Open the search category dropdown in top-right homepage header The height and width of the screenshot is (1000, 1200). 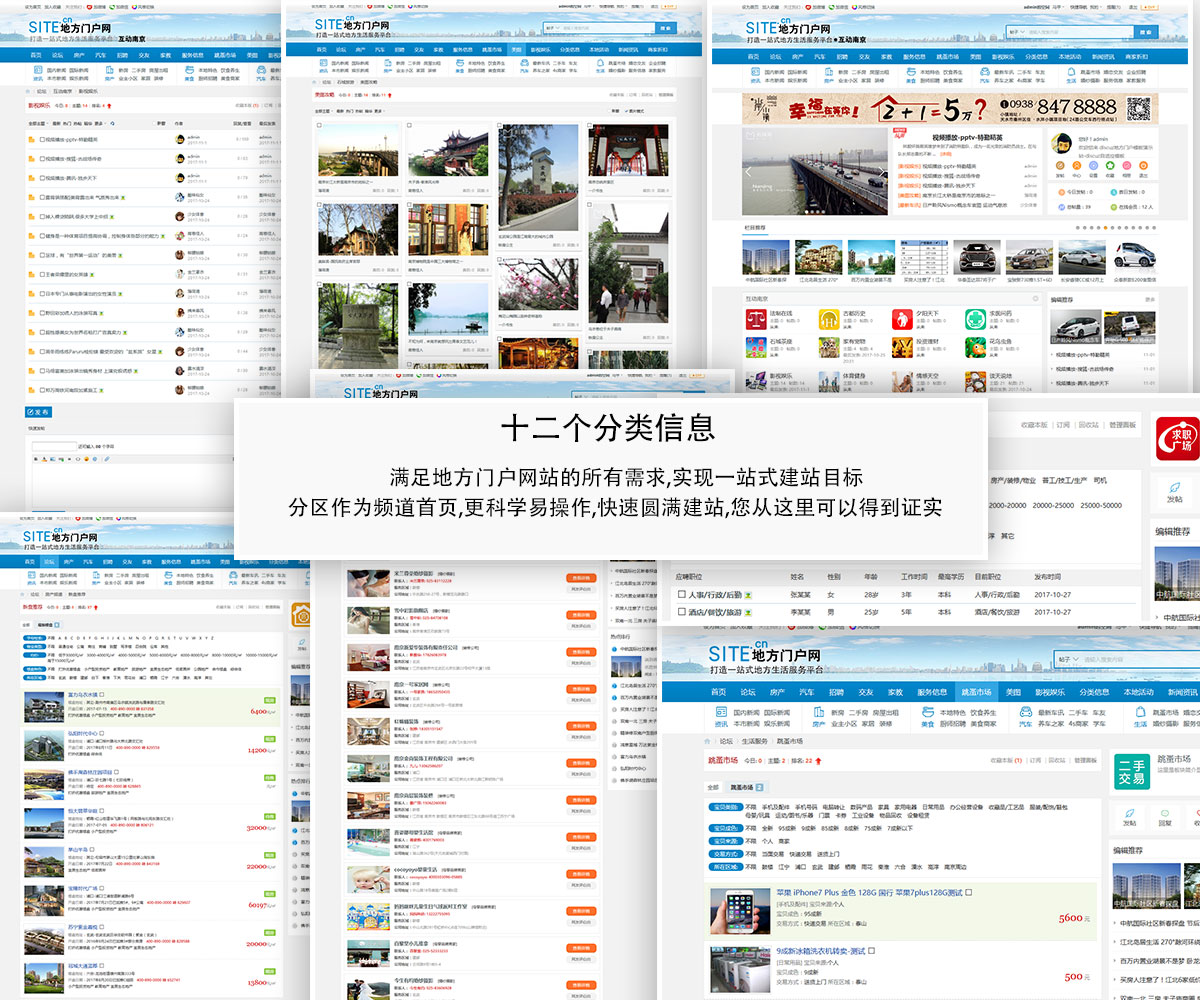point(1017,32)
